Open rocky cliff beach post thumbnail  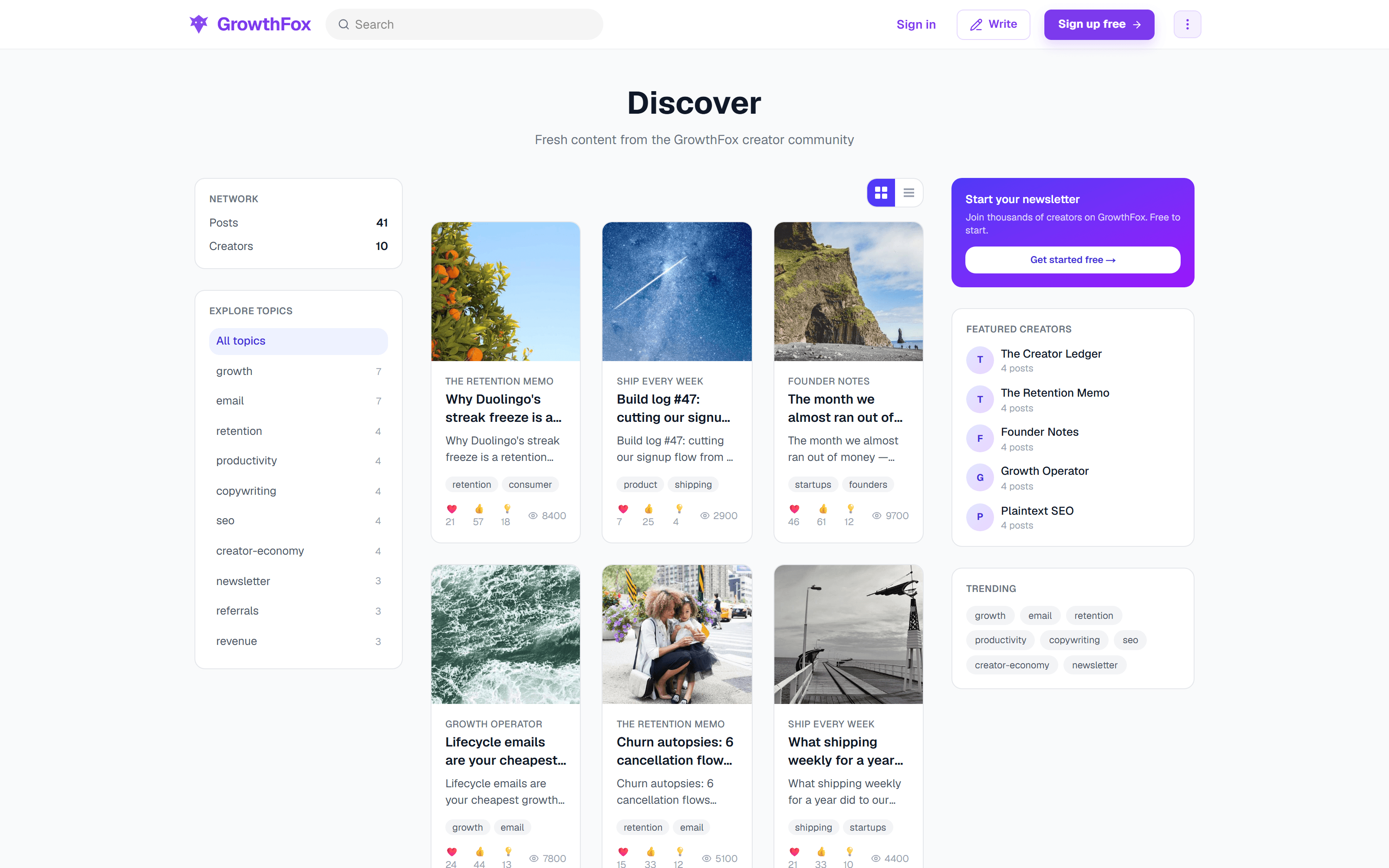point(848,292)
